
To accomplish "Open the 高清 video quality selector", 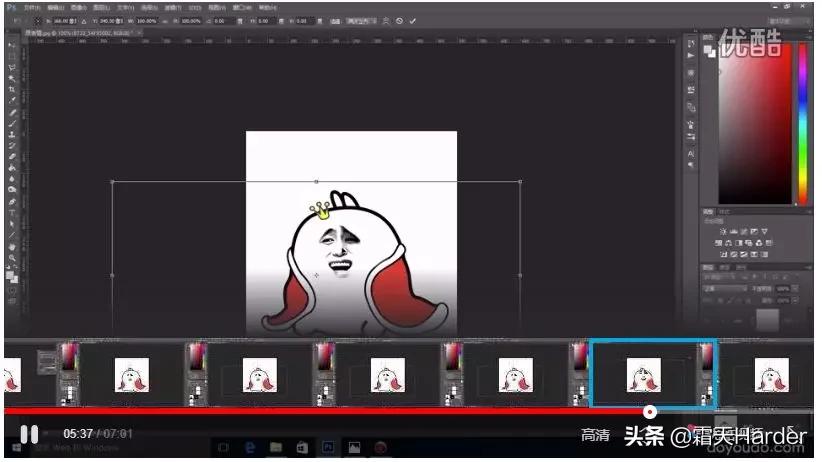I will click(x=595, y=435).
